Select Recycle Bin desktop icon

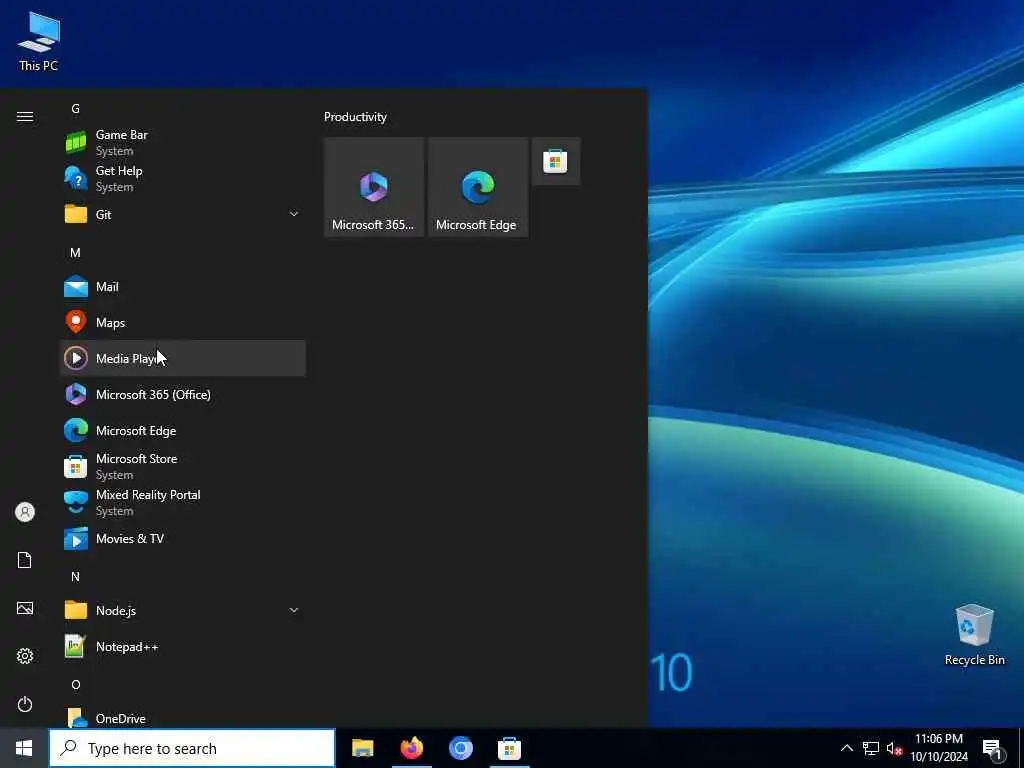[974, 634]
